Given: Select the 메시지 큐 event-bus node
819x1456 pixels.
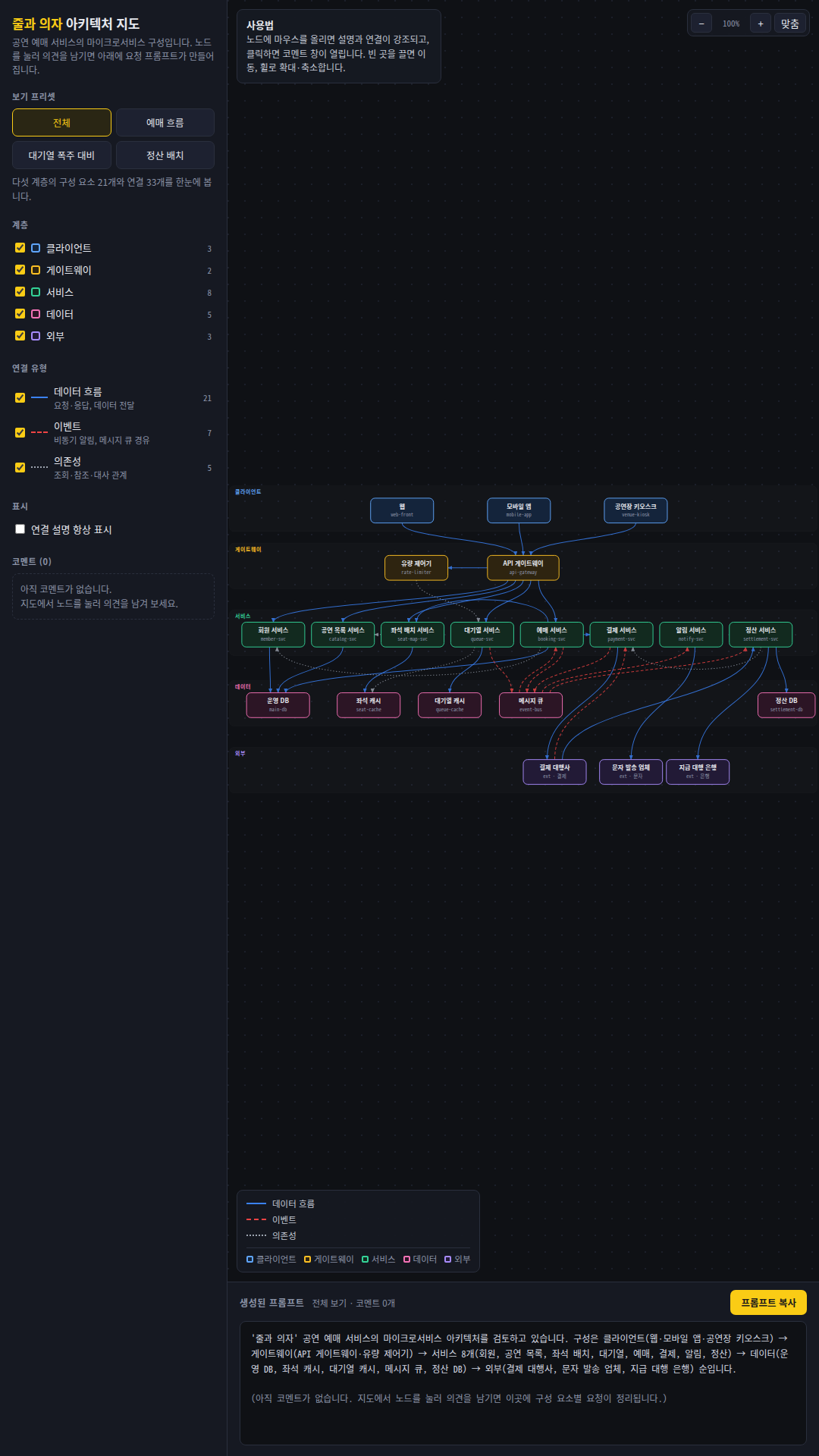Looking at the screenshot, I should (531, 704).
